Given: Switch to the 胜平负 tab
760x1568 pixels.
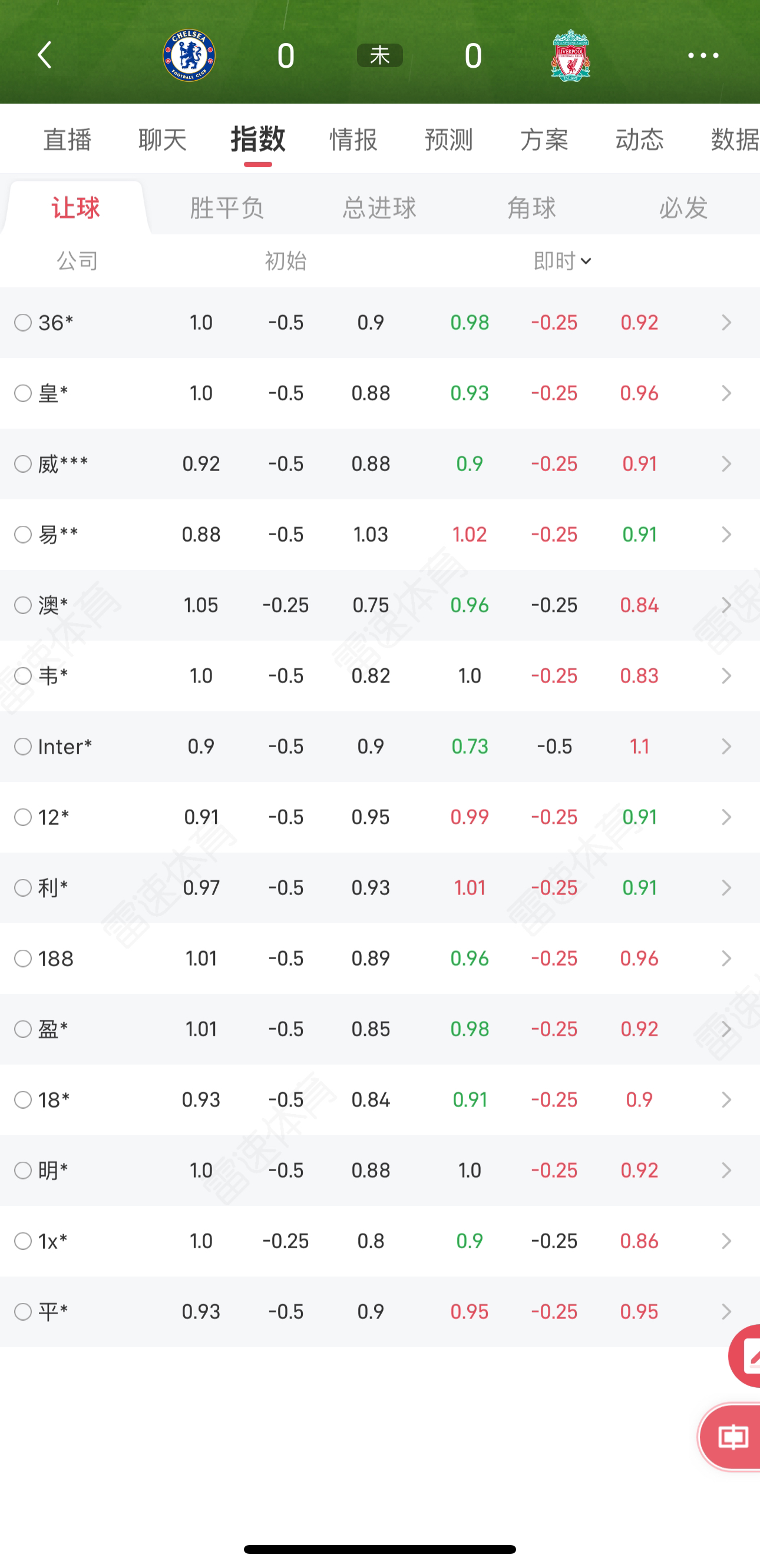Looking at the screenshot, I should click(x=227, y=208).
